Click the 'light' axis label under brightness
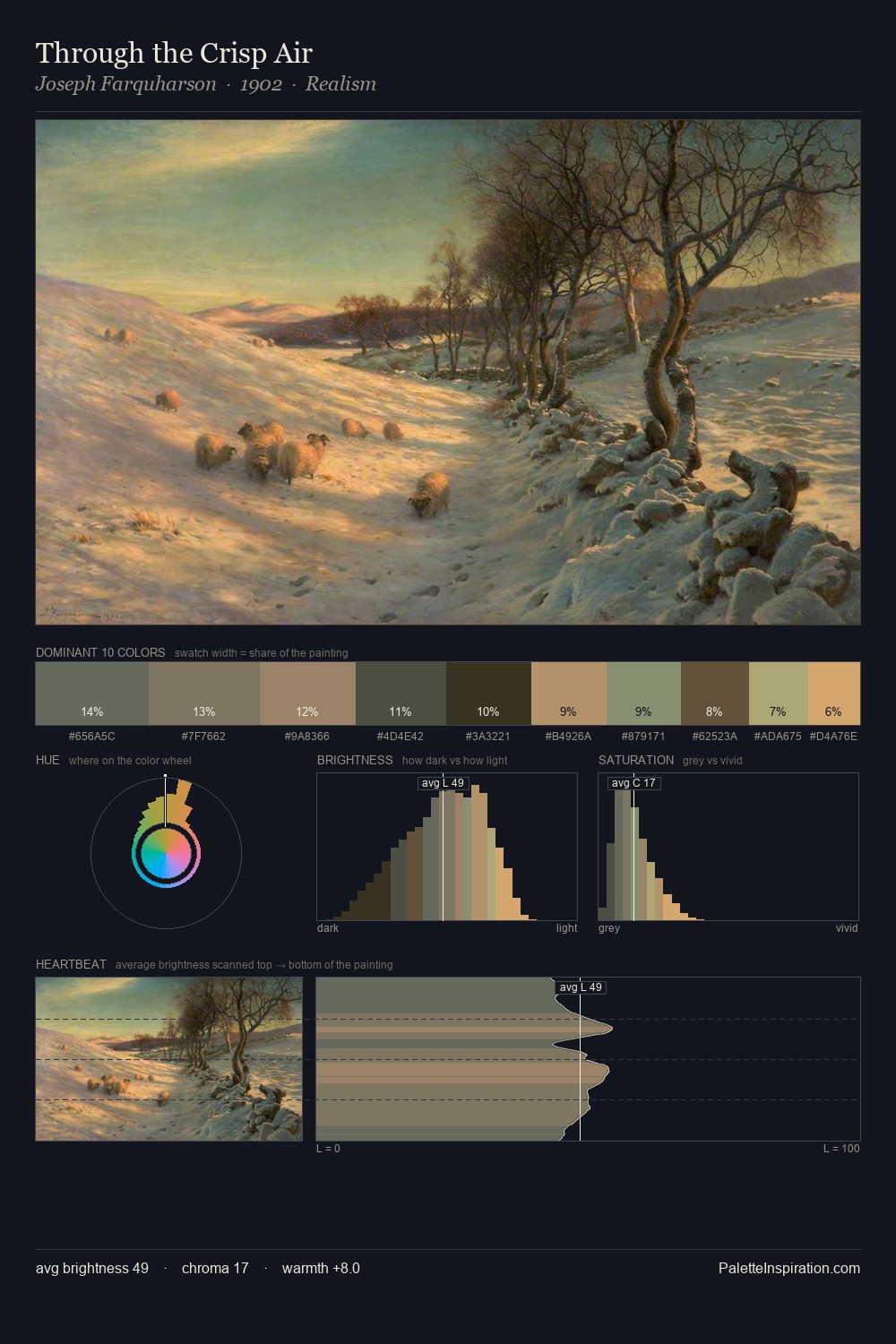The width and height of the screenshot is (896, 1344). 567,928
